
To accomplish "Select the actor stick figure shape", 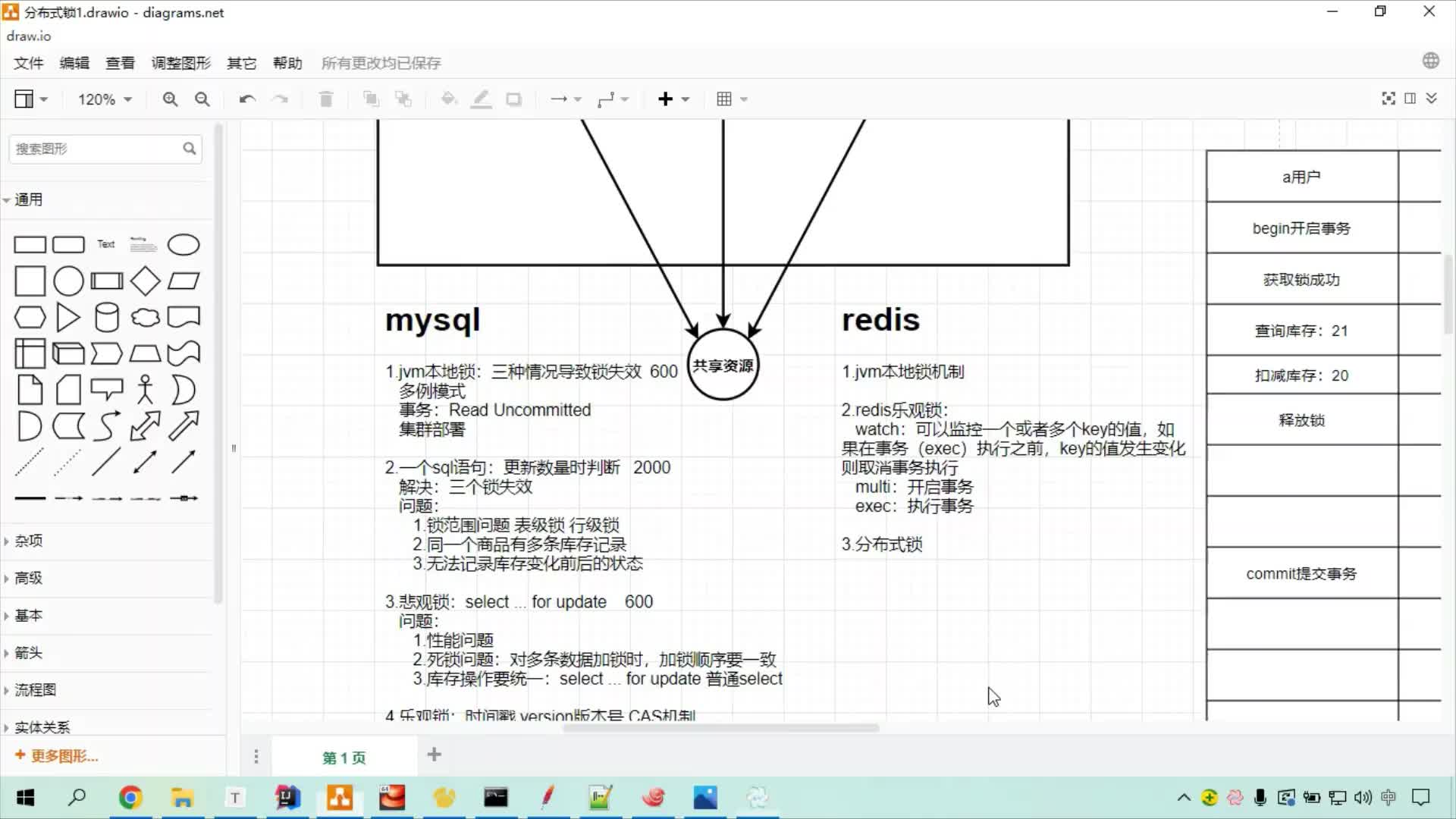I will pos(145,390).
